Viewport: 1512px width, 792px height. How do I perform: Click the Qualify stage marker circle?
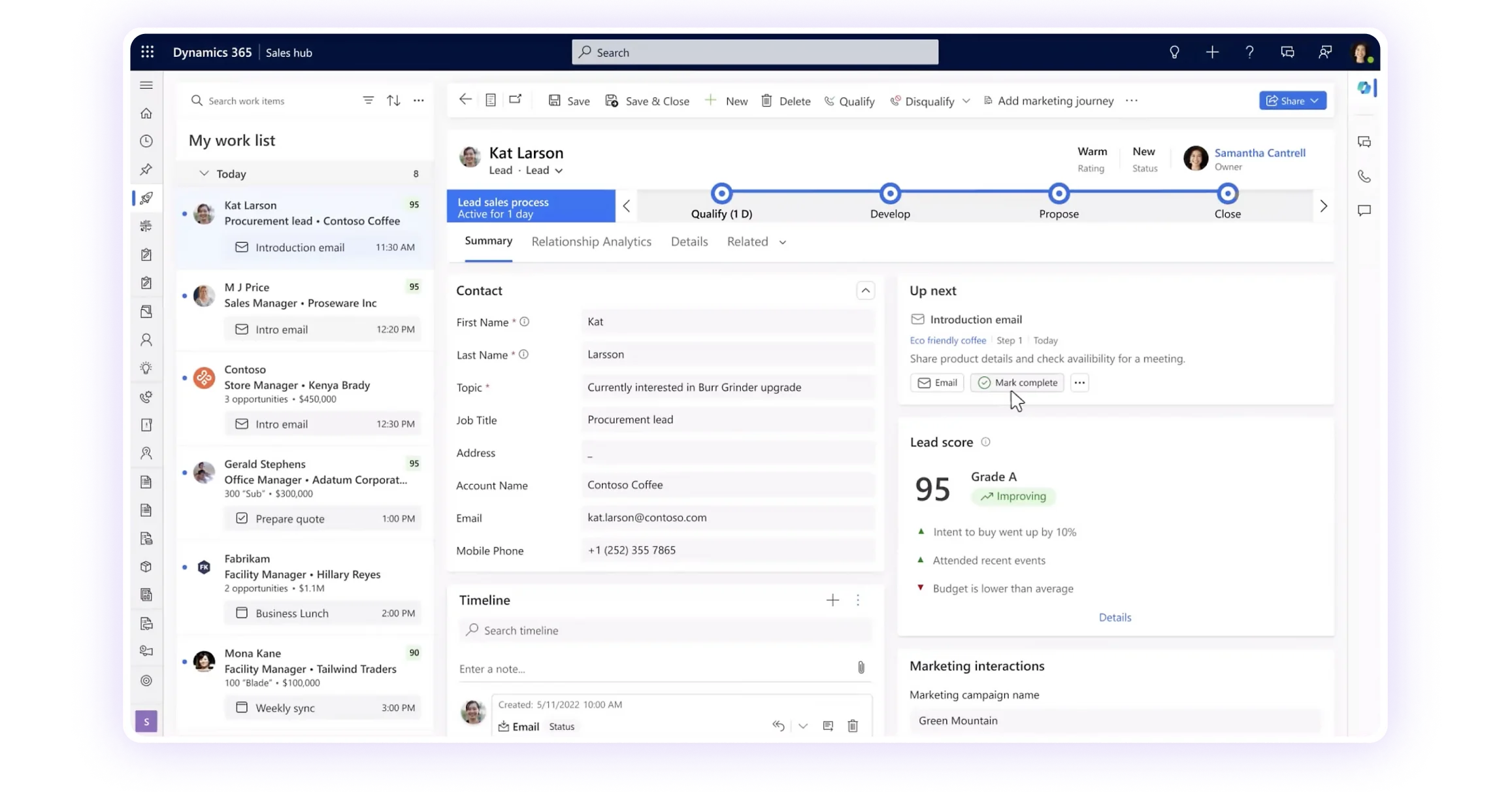click(x=721, y=193)
